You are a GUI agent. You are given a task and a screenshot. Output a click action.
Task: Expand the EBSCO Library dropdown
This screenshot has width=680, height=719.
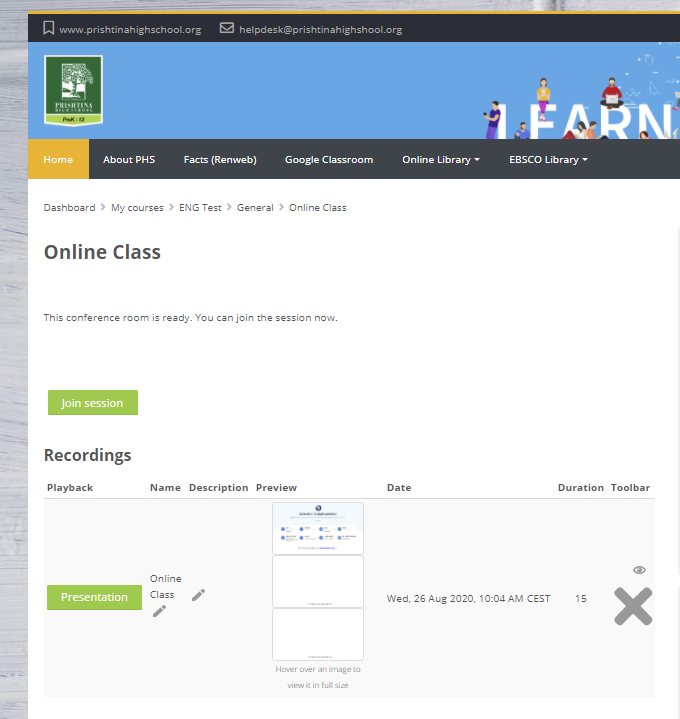[548, 160]
